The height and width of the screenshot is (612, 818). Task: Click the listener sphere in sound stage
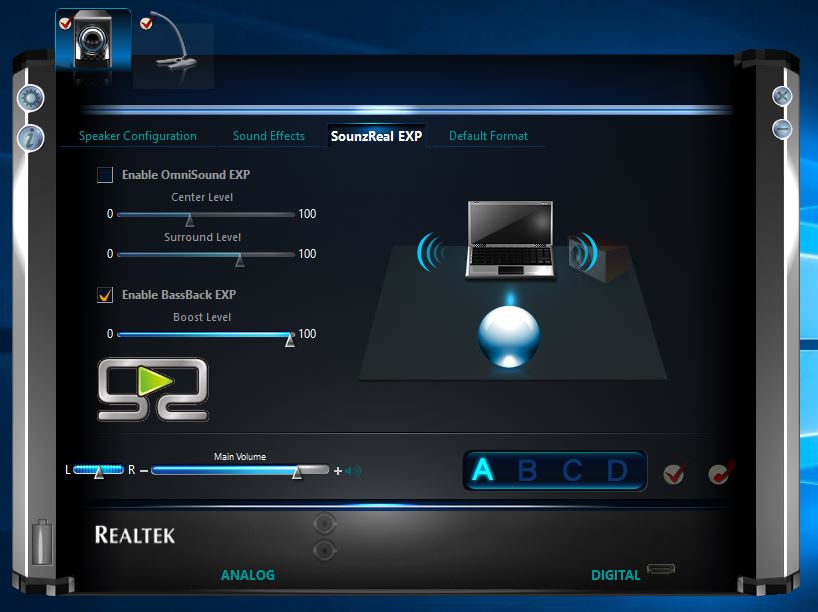click(509, 336)
